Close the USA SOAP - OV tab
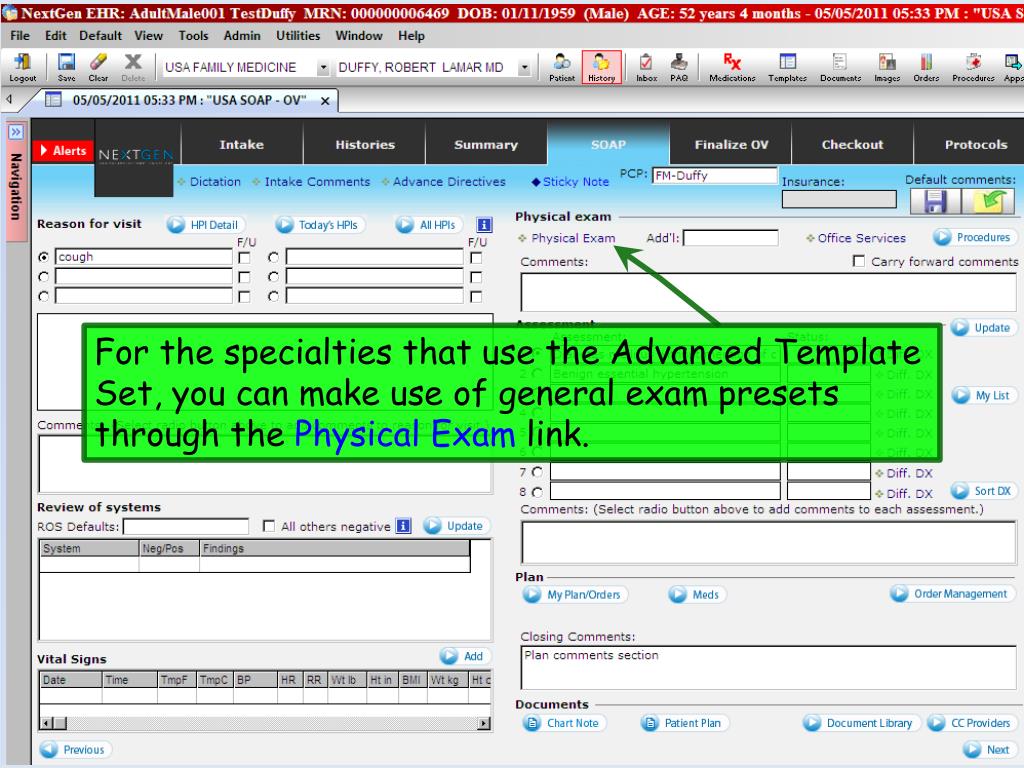The image size is (1024, 768). point(325,101)
